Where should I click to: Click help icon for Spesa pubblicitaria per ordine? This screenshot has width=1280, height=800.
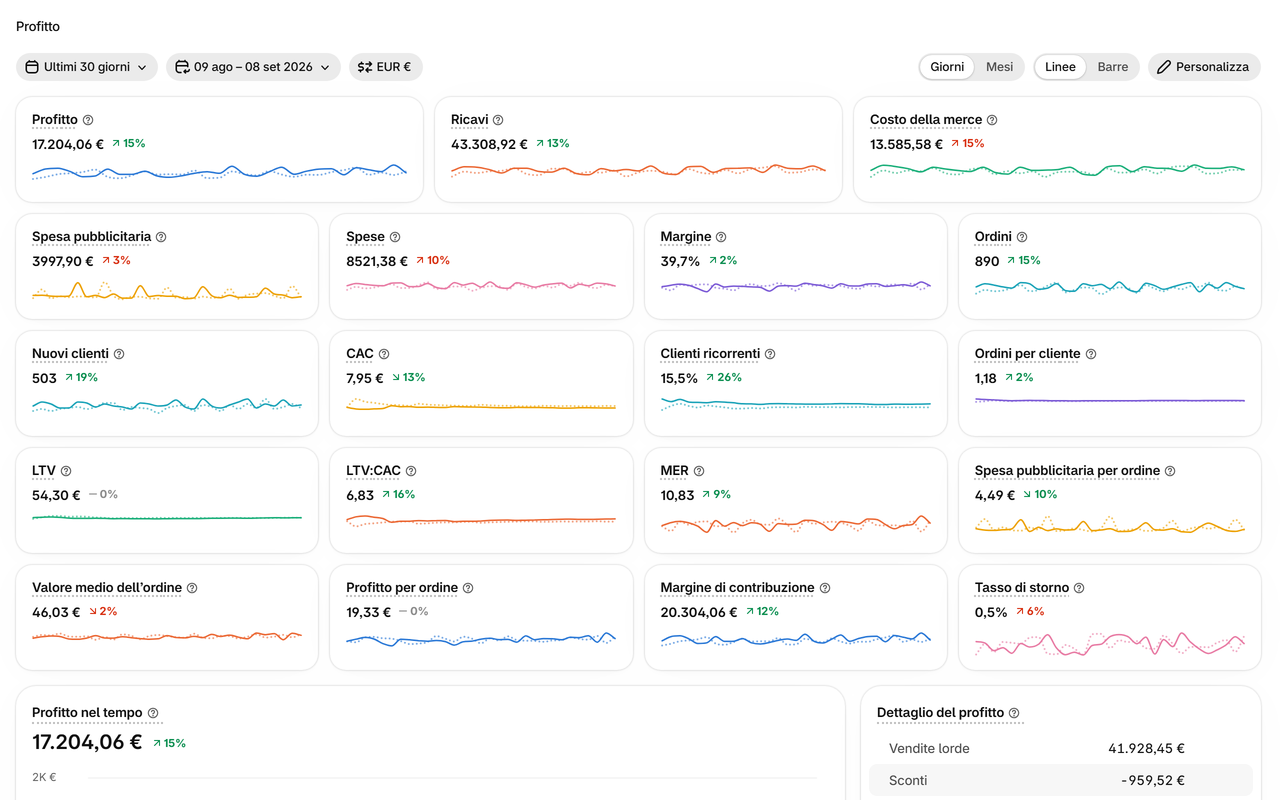click(x=1170, y=471)
